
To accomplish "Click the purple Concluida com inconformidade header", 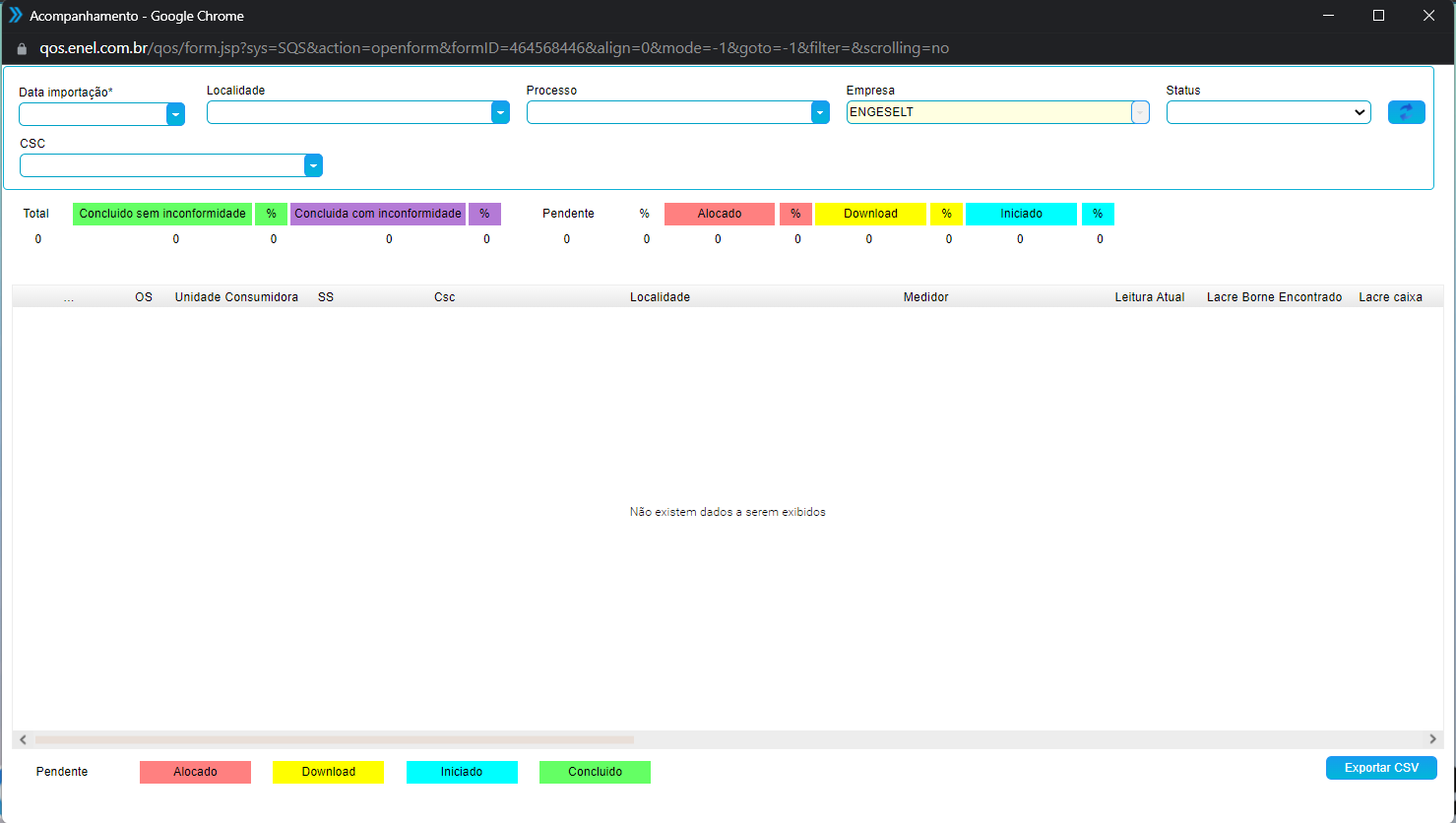I will 377,214.
